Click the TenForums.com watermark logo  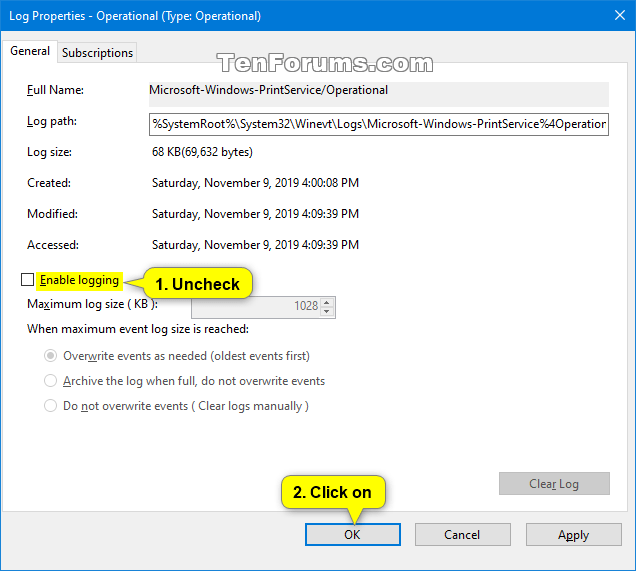coord(325,63)
